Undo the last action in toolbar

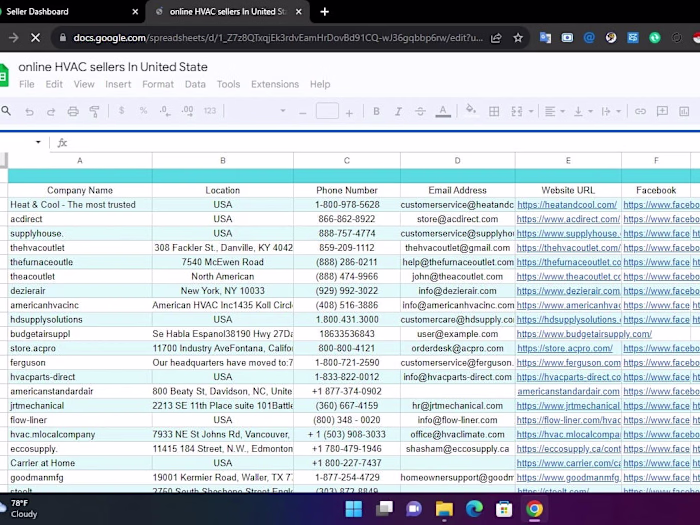coord(29,112)
